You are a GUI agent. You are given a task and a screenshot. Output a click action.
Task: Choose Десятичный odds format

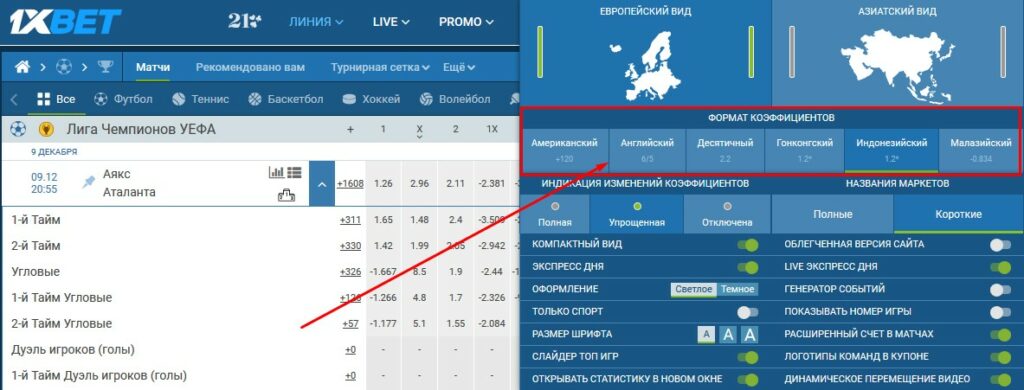[725, 150]
